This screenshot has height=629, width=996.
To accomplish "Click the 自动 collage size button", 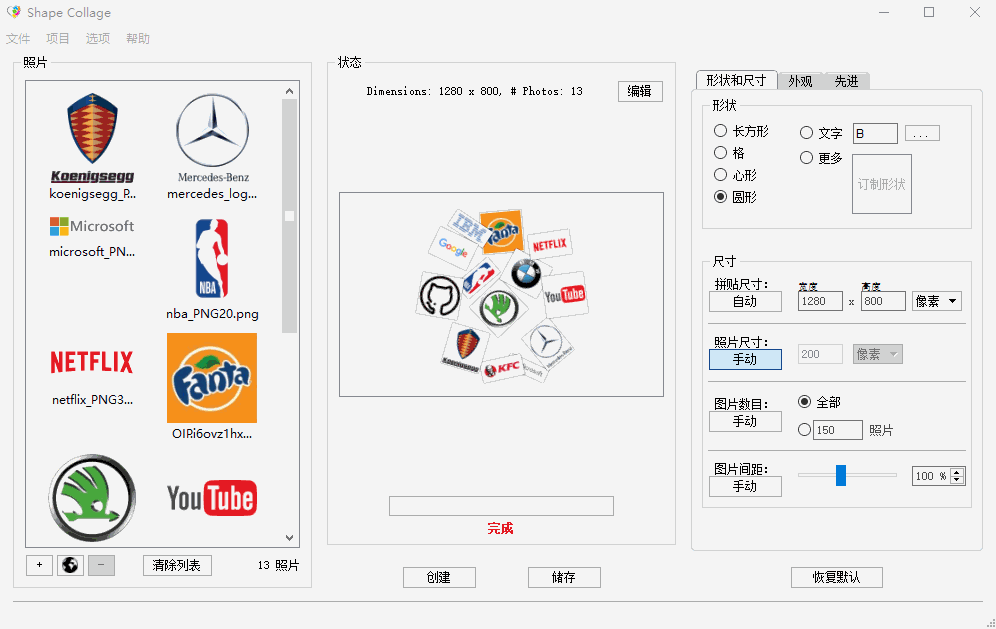I will tap(745, 301).
